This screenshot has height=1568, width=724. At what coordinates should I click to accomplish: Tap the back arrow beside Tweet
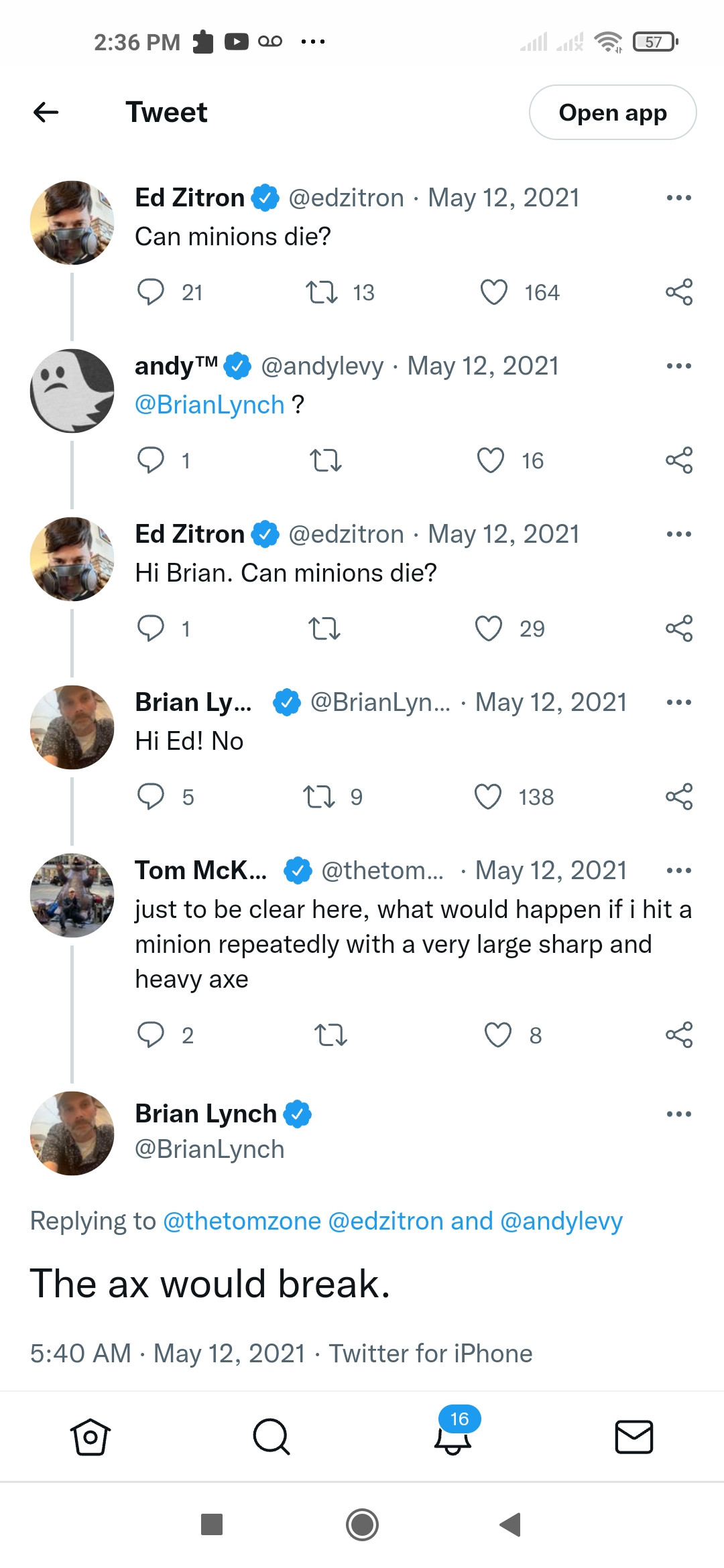46,113
